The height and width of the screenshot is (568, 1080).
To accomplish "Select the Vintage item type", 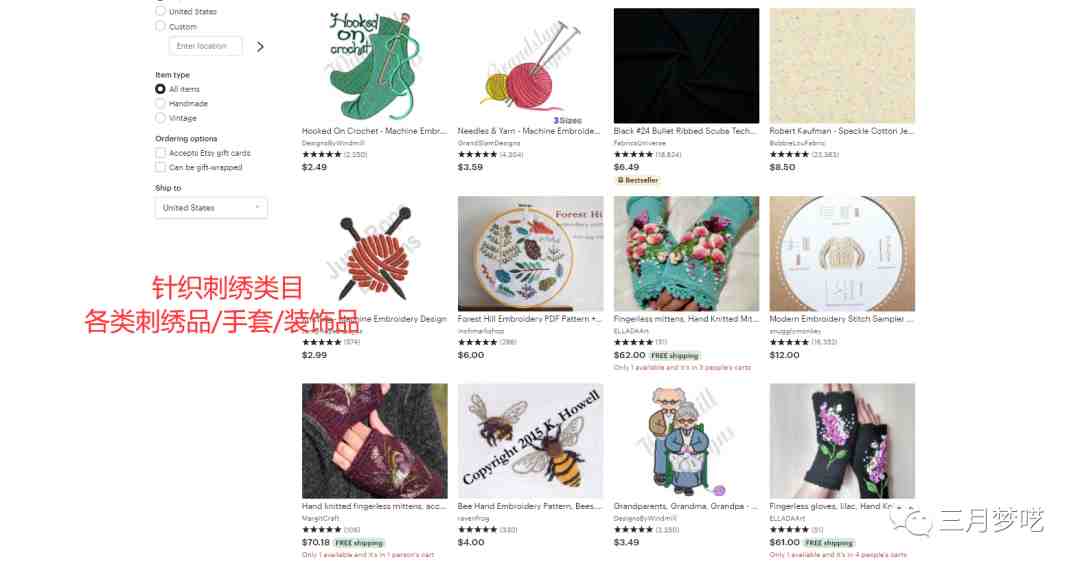I will click(x=160, y=118).
